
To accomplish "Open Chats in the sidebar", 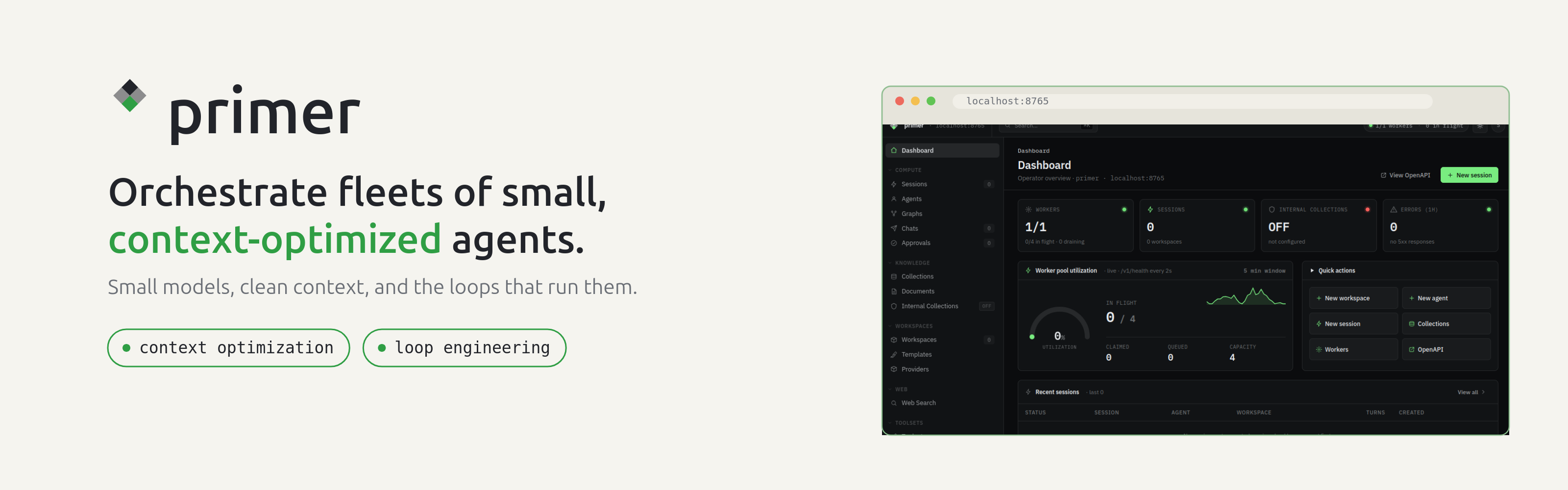I will [942, 228].
